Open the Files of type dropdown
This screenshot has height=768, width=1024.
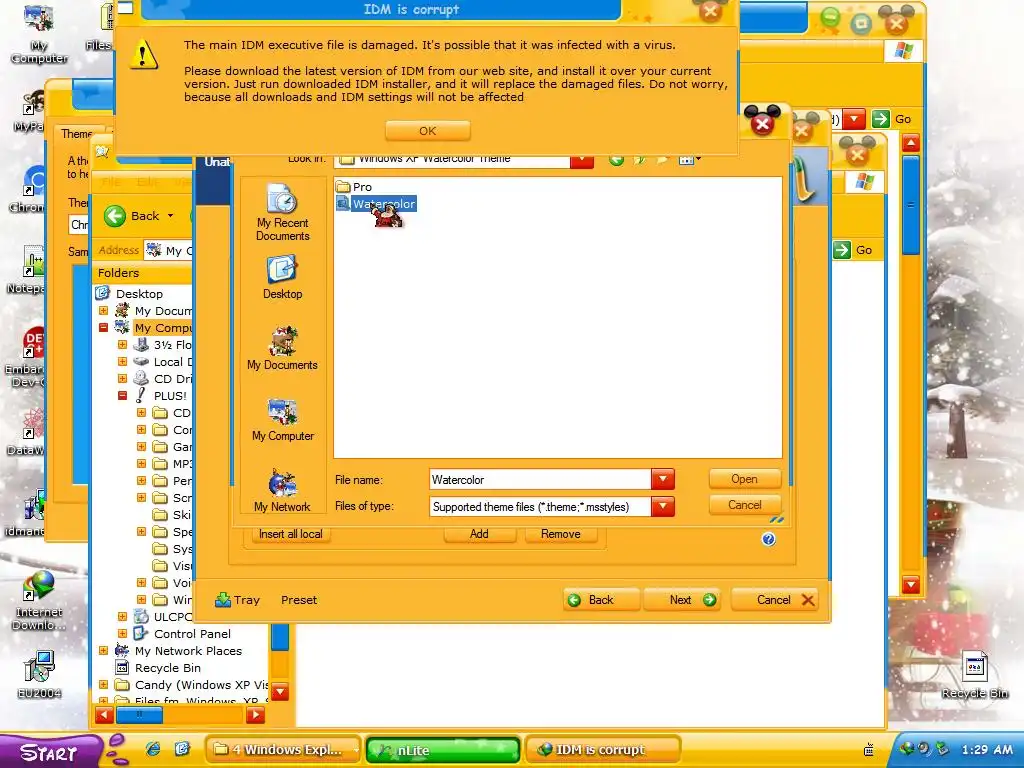pos(662,506)
